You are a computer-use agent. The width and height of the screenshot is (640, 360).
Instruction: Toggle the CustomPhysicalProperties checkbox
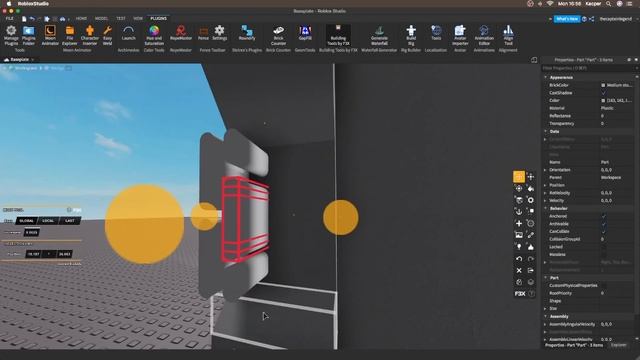point(603,285)
